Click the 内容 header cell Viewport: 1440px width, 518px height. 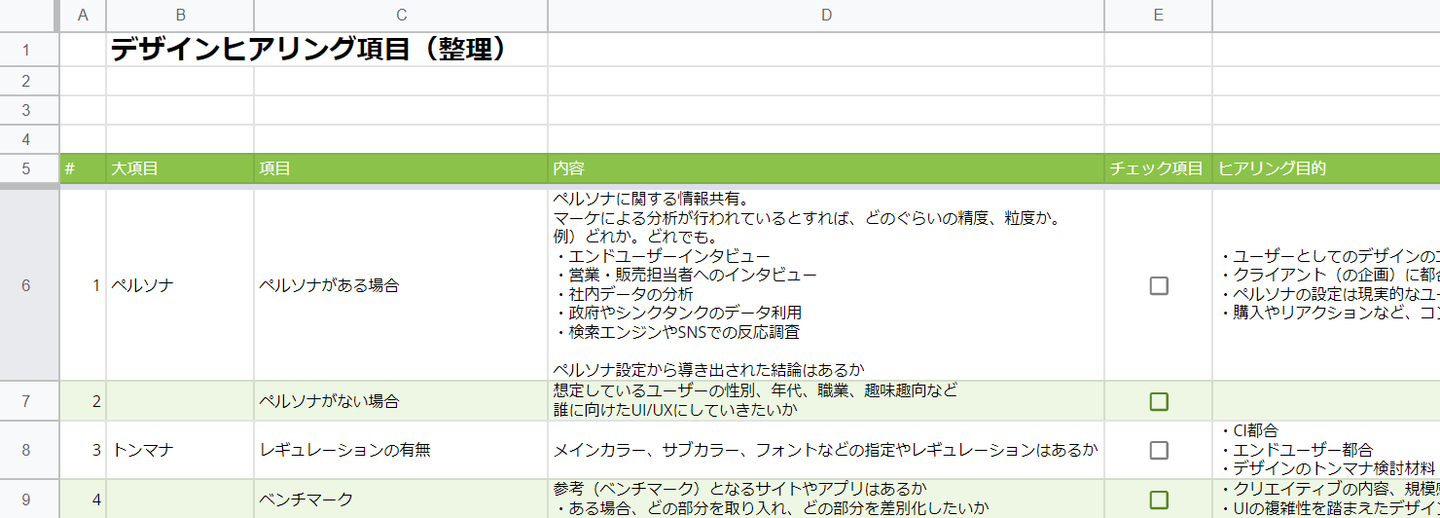coord(826,169)
